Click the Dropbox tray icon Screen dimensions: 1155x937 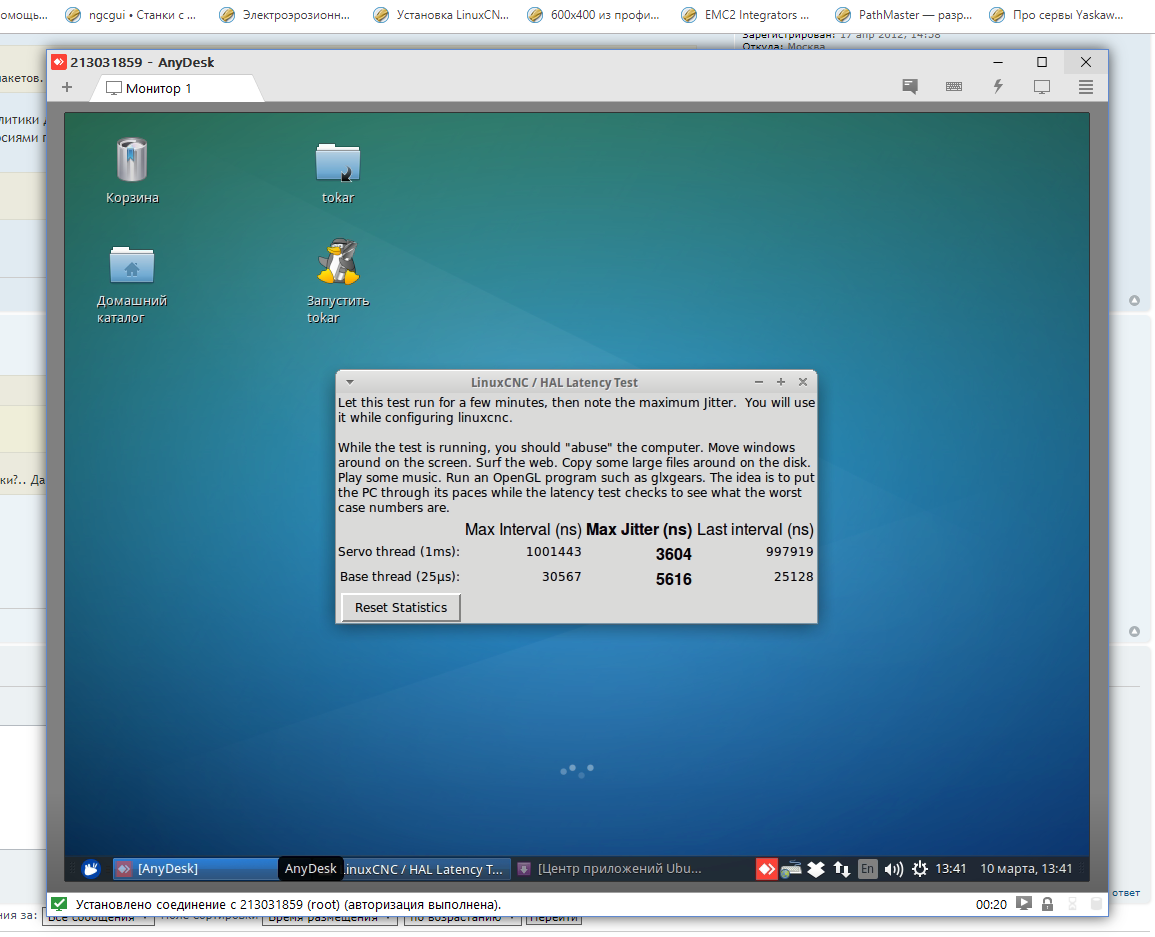coord(816,869)
